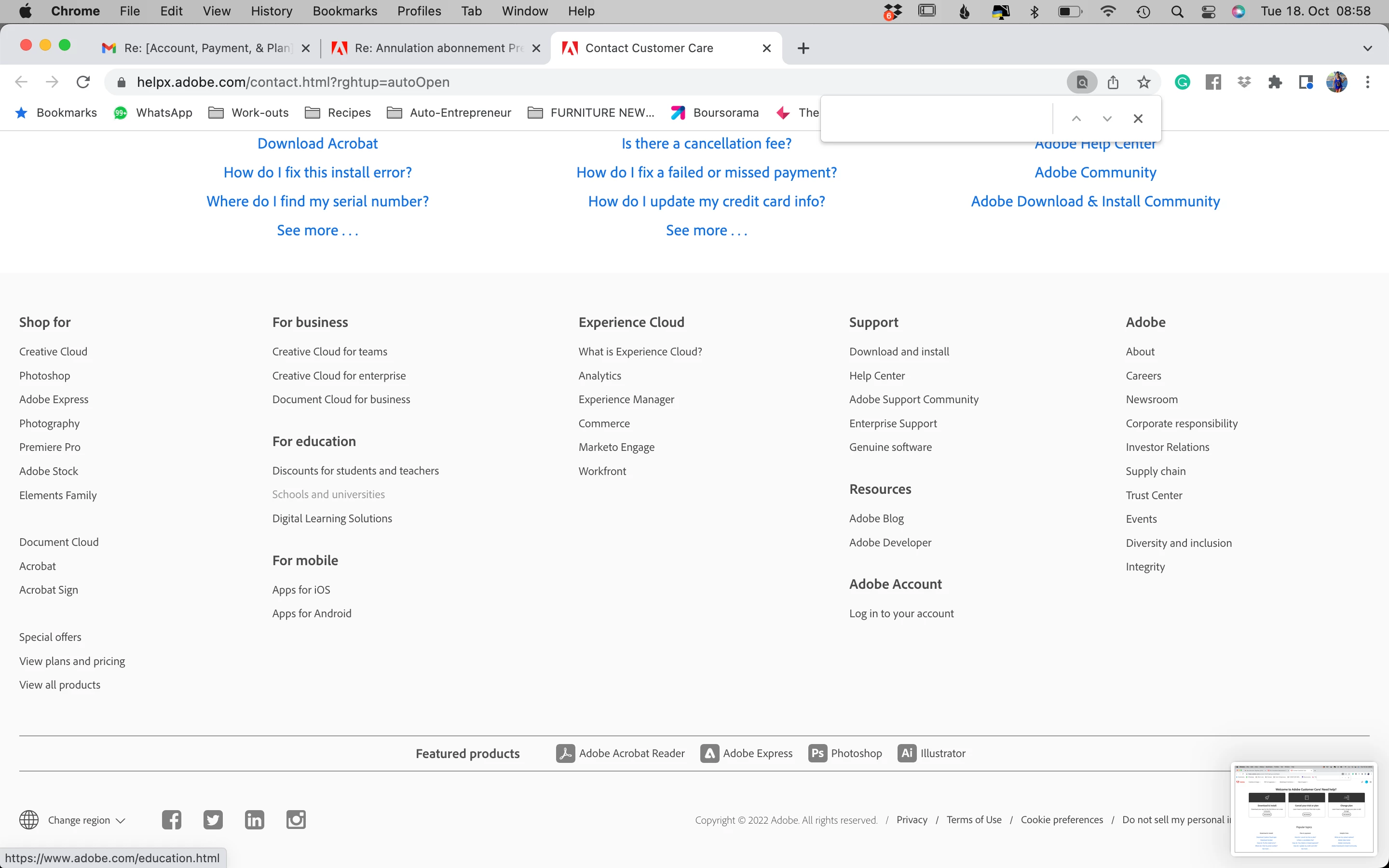Toggle Chrome side panel button
This screenshot has height=868, width=1389.
(1306, 82)
